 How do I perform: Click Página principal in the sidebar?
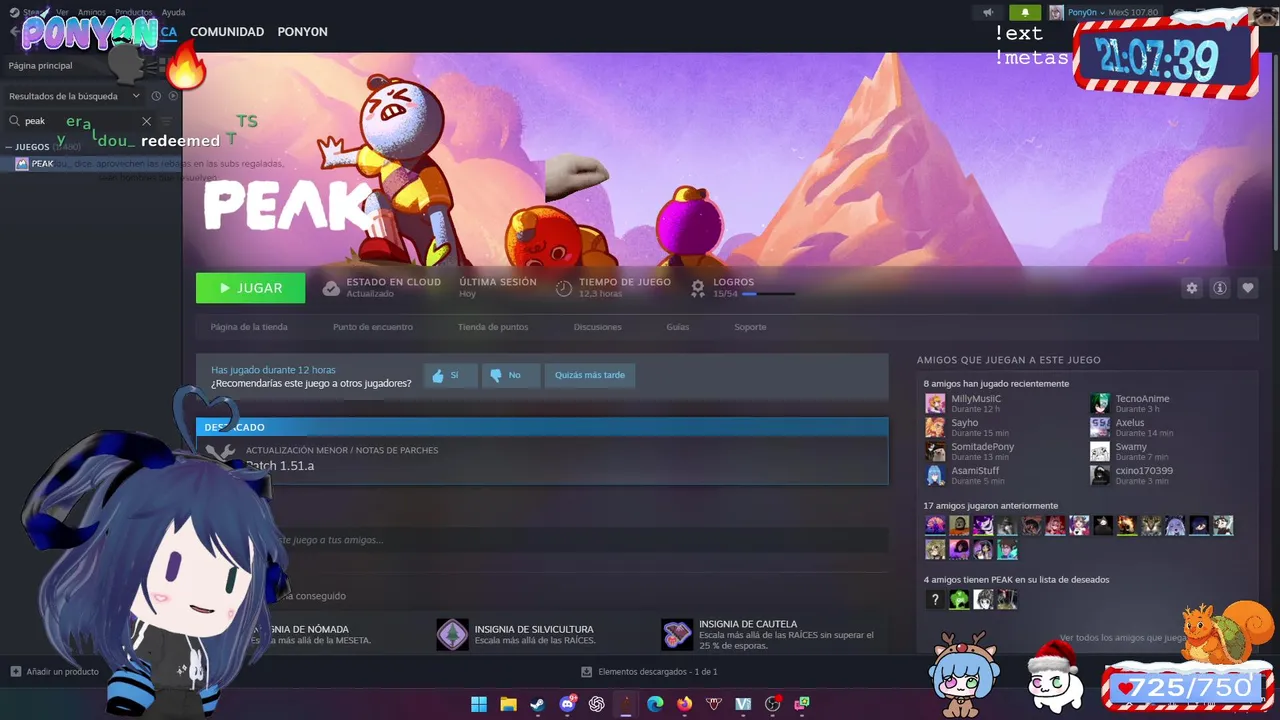pyautogui.click(x=40, y=65)
